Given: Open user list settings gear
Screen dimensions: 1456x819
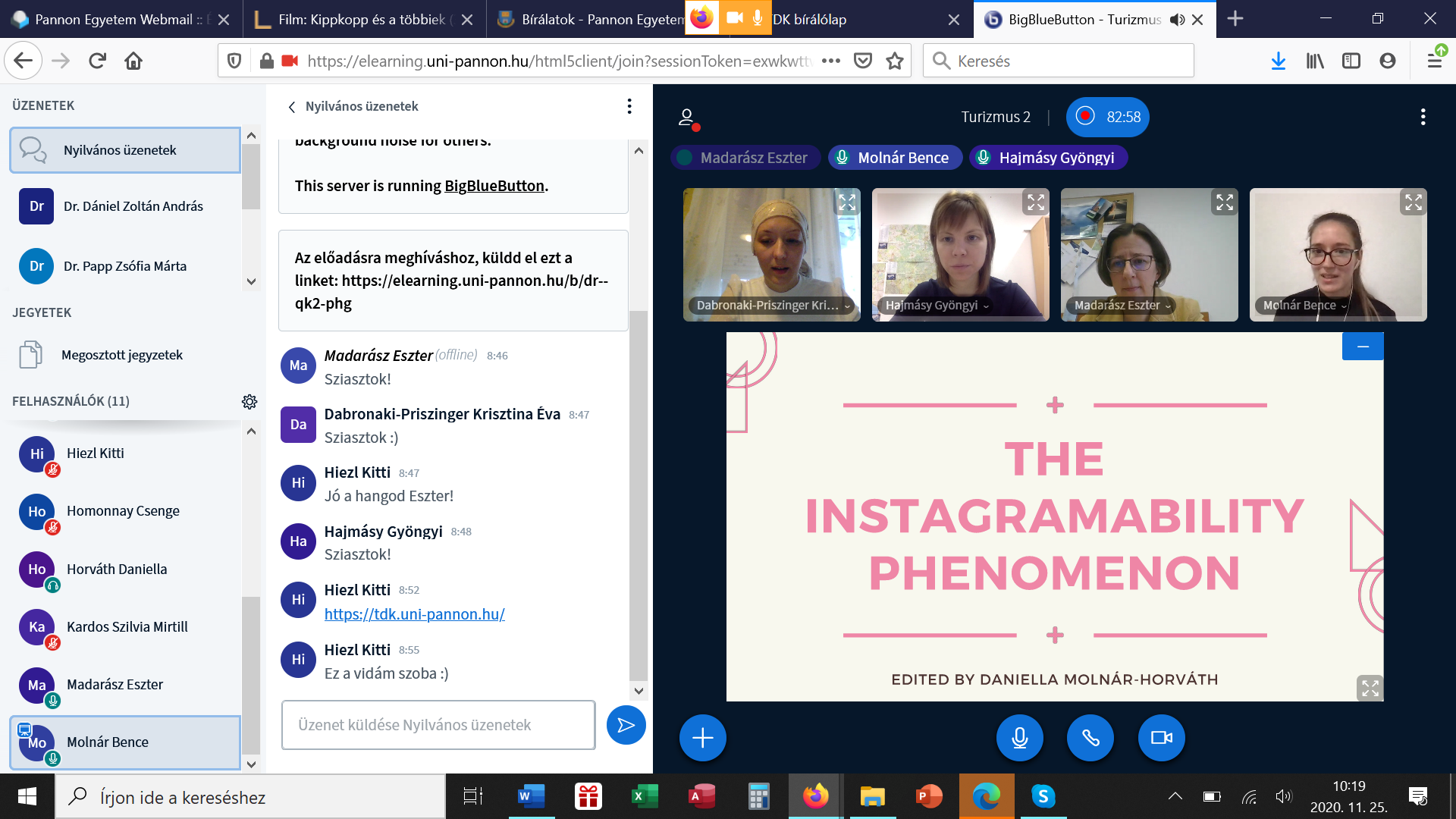Looking at the screenshot, I should pos(249,401).
